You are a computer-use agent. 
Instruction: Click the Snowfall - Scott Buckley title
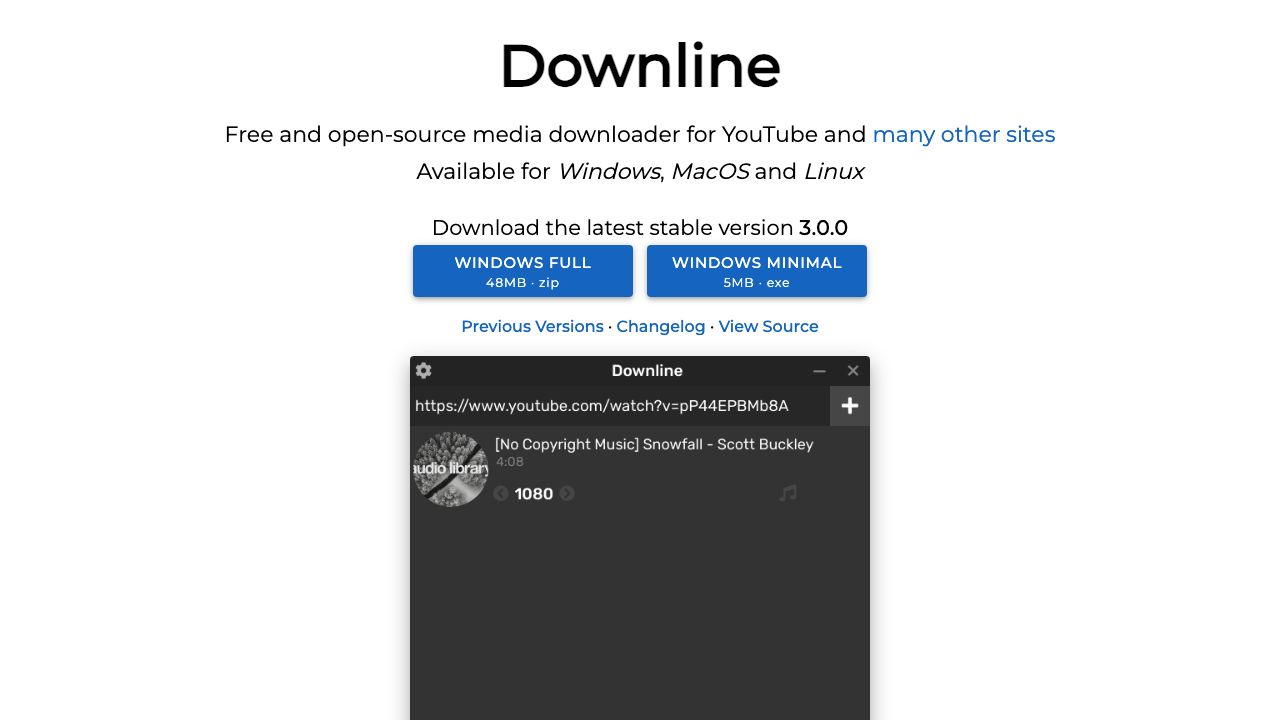point(654,444)
